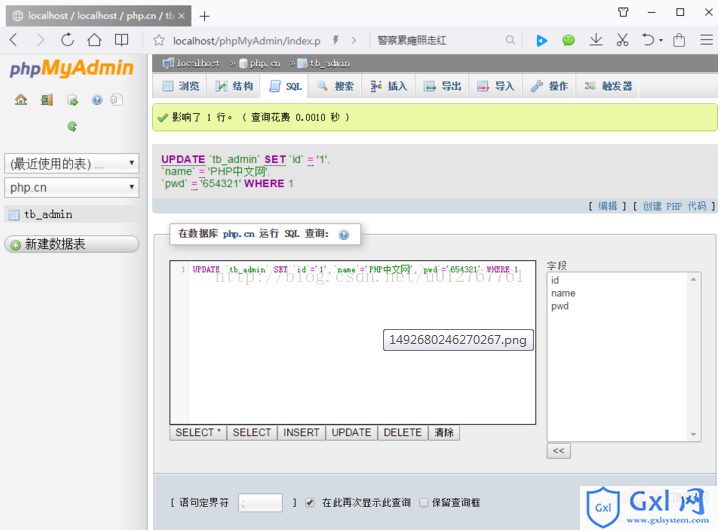Open the 导出 tab

pyautogui.click(x=443, y=86)
